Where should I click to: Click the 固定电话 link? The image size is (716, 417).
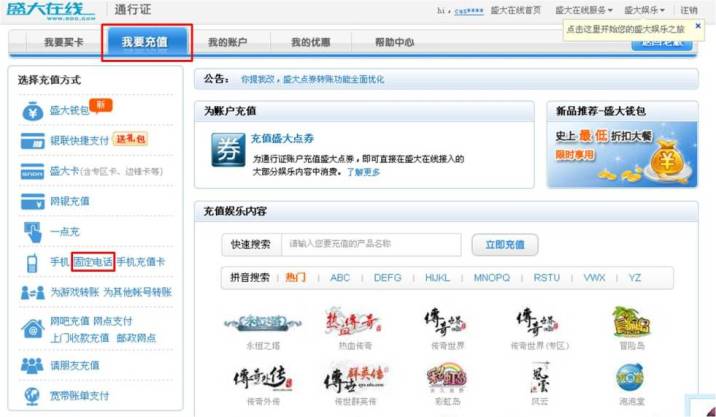tap(93, 262)
